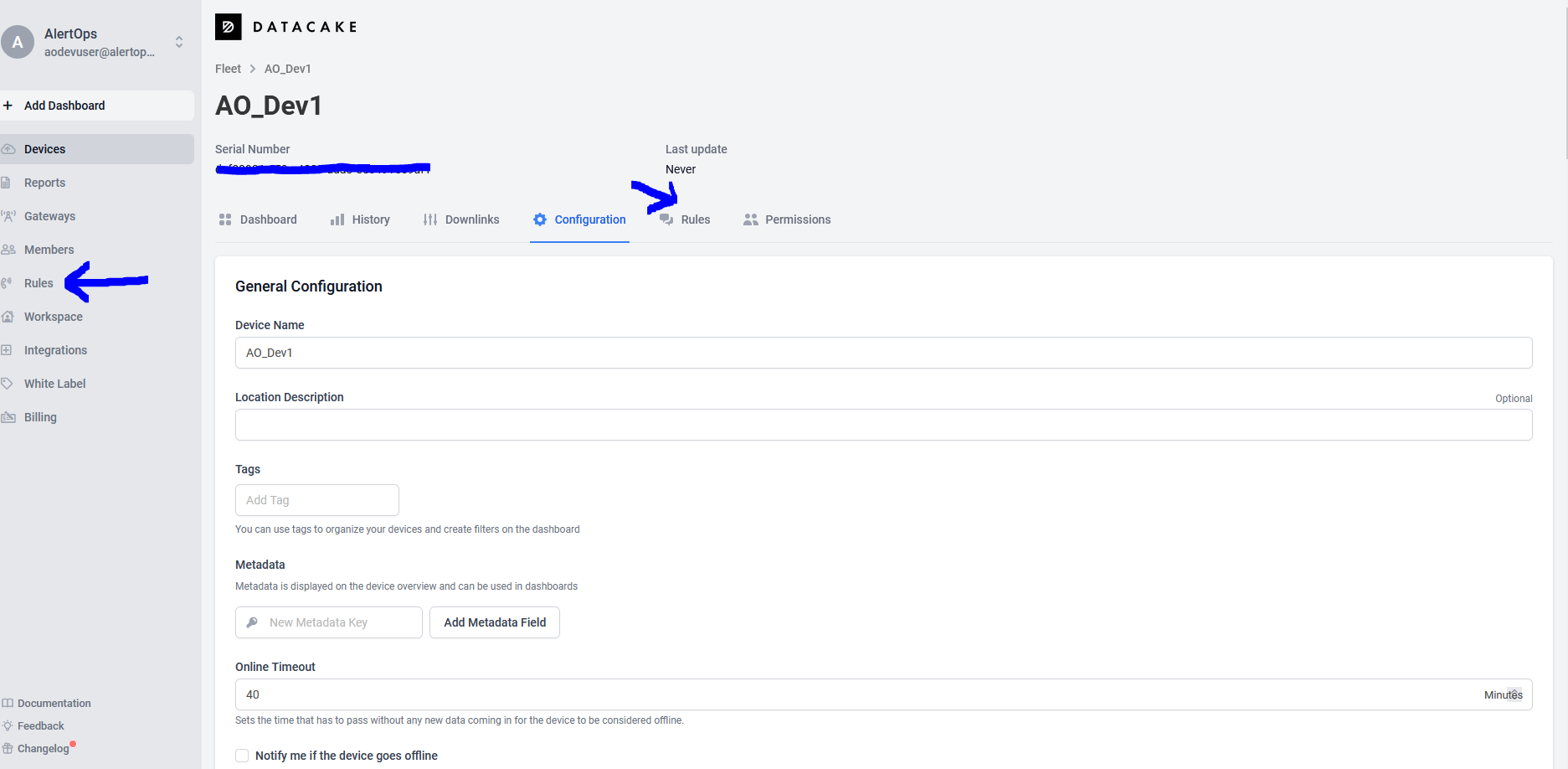Switch to the Downlinks tab
Image resolution: width=1568 pixels, height=769 pixels.
[462, 219]
